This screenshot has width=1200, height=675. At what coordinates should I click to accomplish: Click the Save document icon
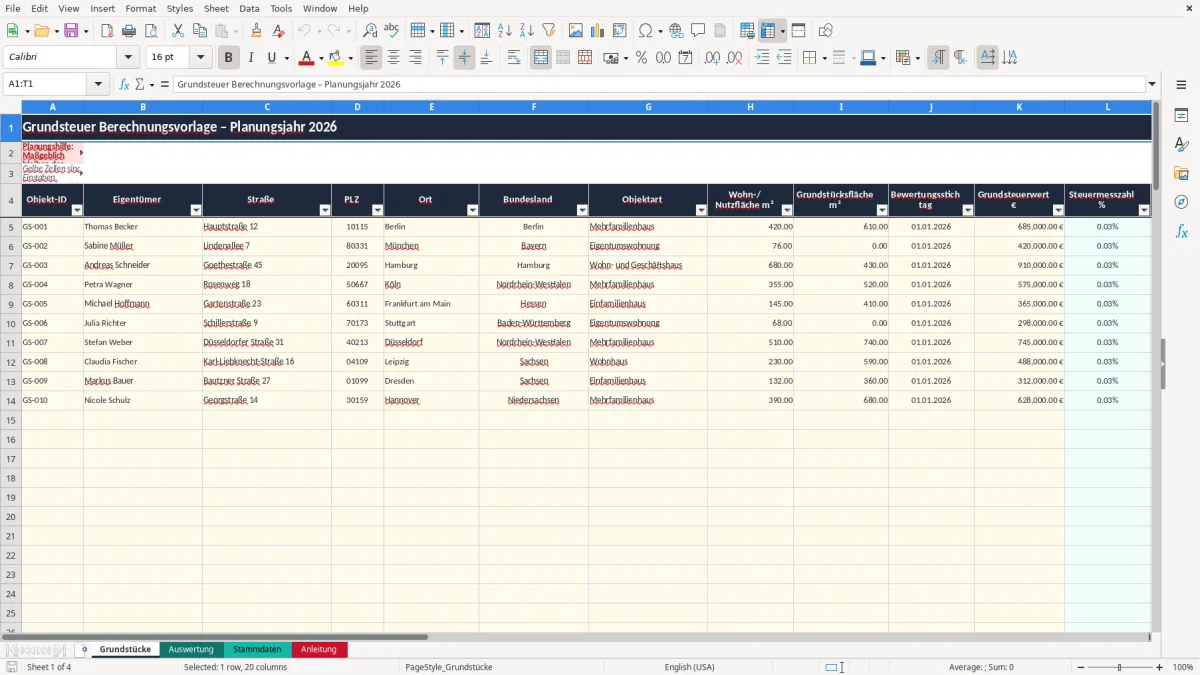point(71,31)
